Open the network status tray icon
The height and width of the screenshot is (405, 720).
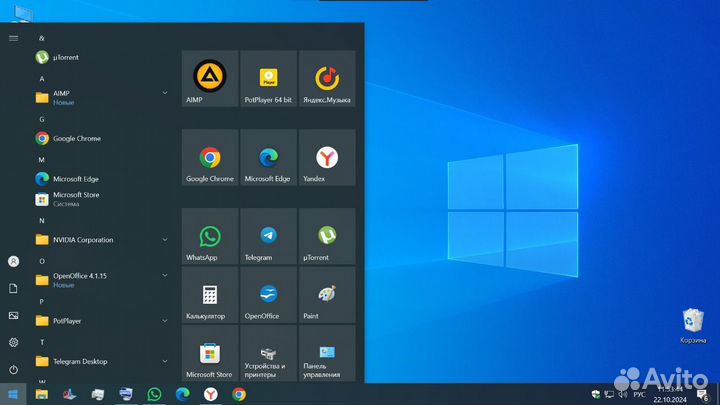609,394
